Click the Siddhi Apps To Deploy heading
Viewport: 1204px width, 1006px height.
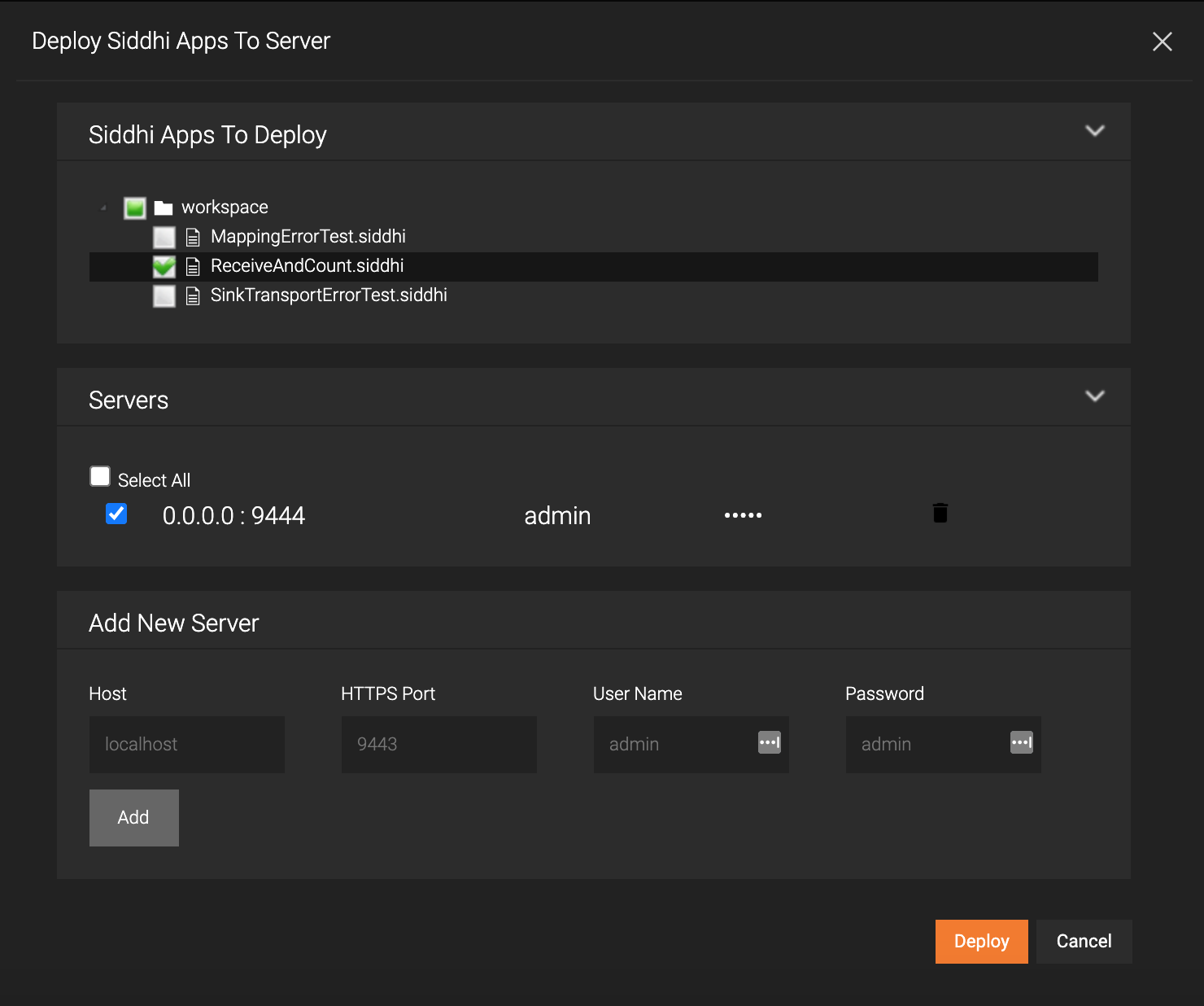pos(207,135)
